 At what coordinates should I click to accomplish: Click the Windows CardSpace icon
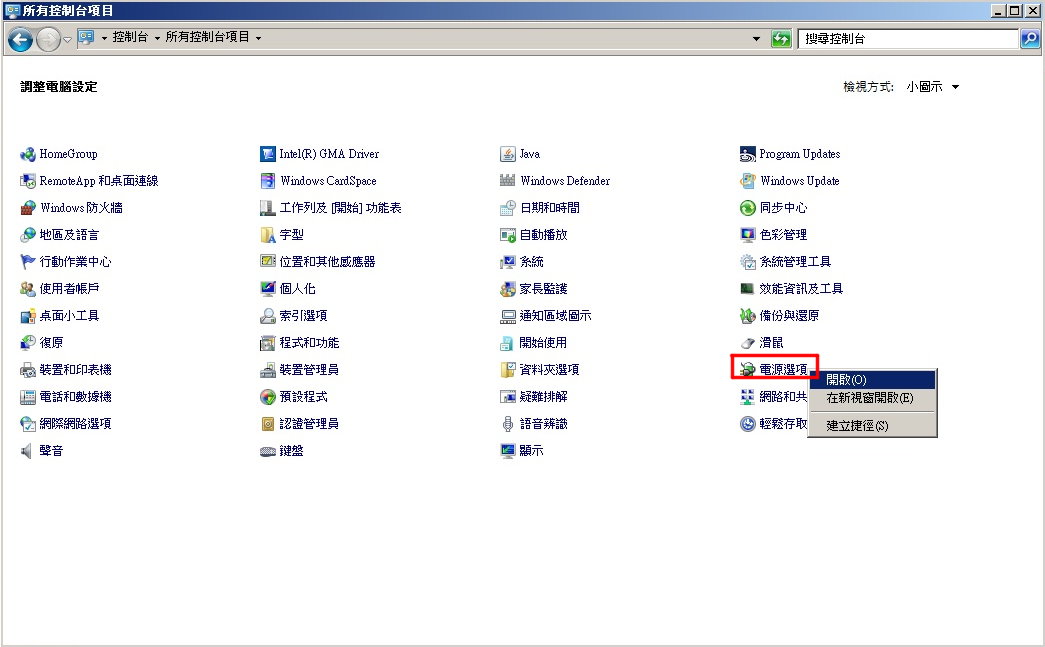tap(267, 181)
